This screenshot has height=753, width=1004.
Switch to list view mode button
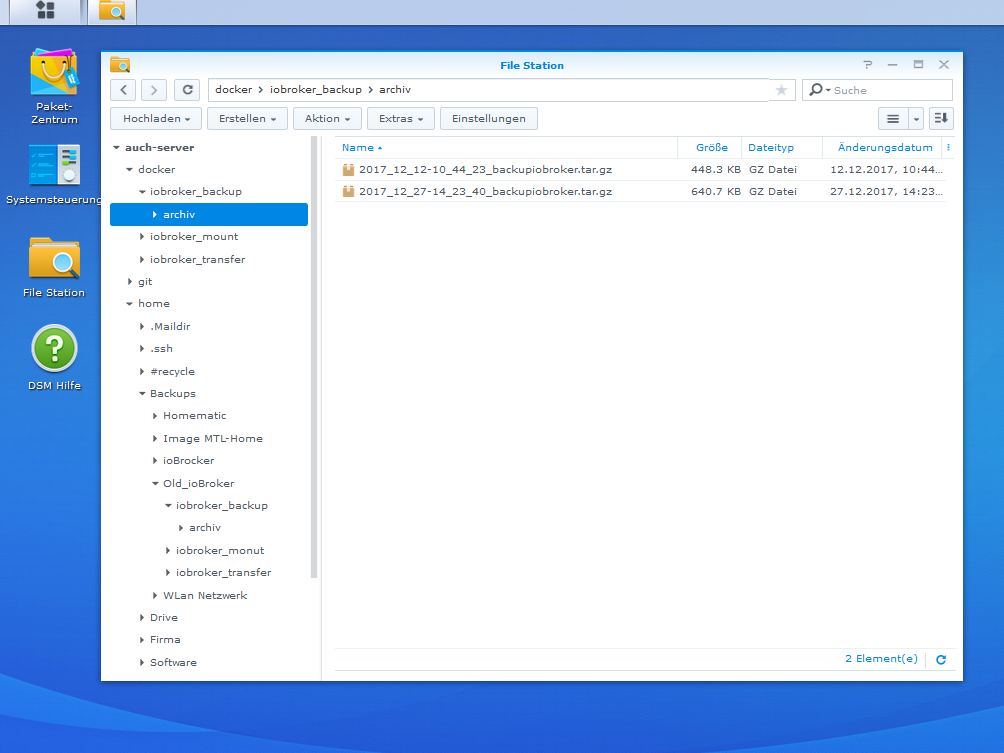point(893,119)
